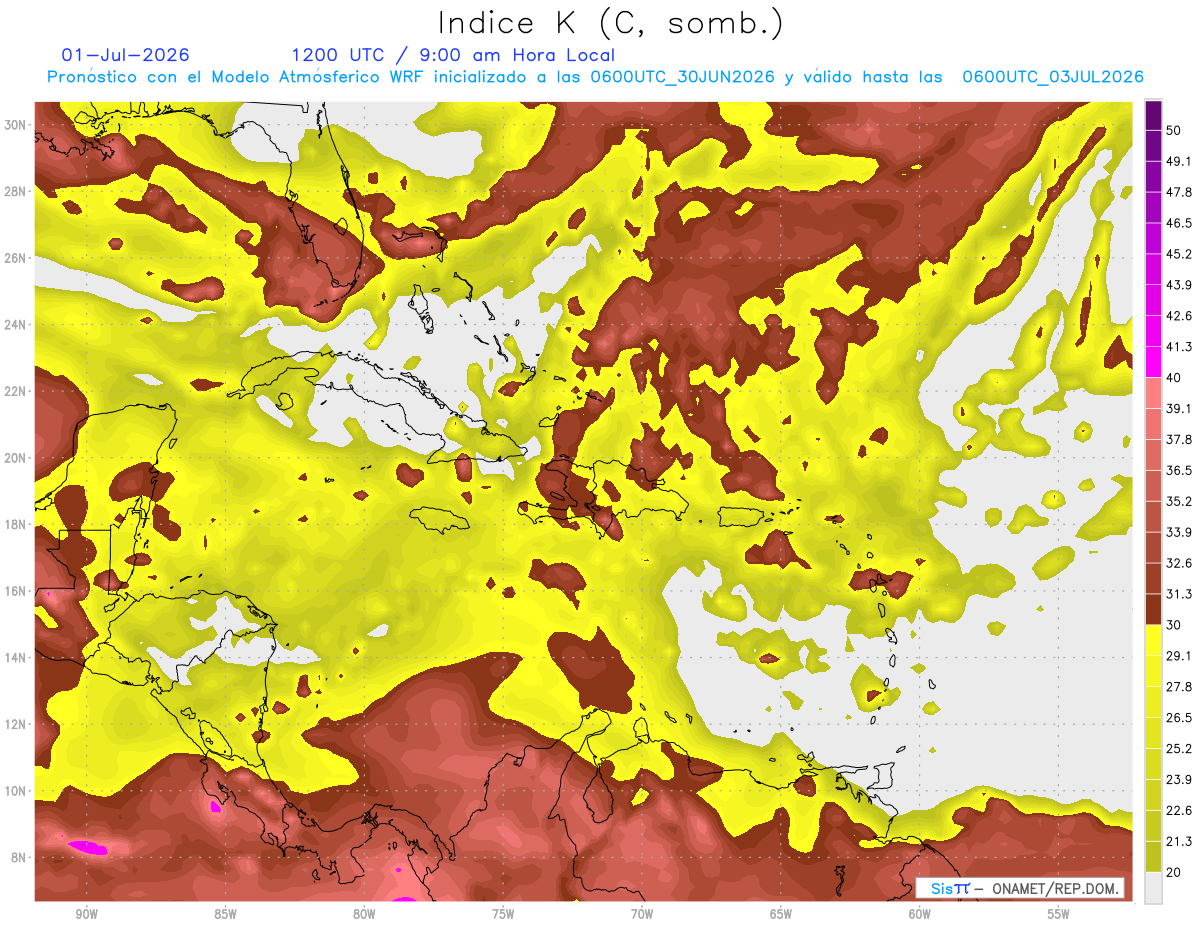Click the initialization time '0600UTC_30JUN2026'
The height and width of the screenshot is (927, 1200).
[x=682, y=77]
